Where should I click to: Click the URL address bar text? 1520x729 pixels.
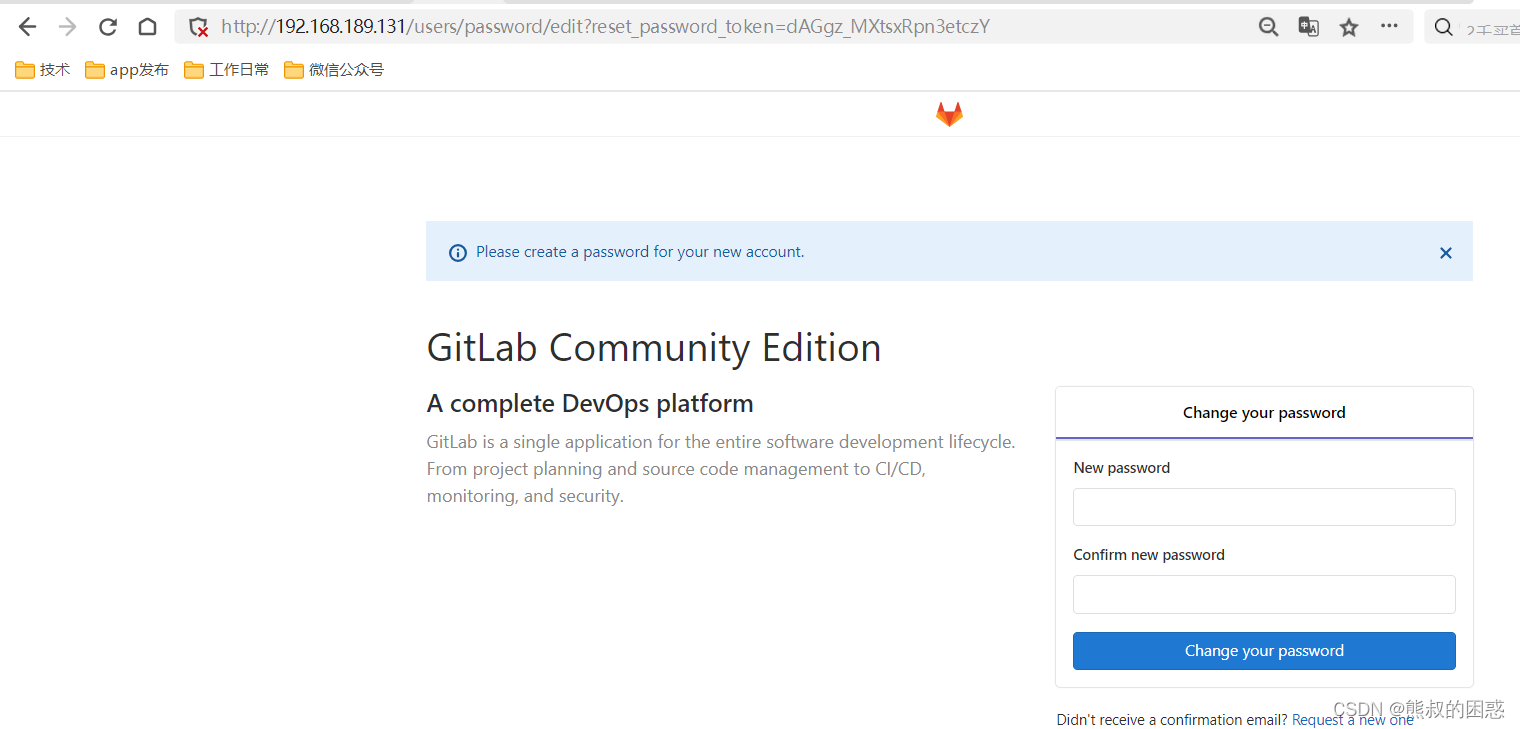click(x=605, y=27)
